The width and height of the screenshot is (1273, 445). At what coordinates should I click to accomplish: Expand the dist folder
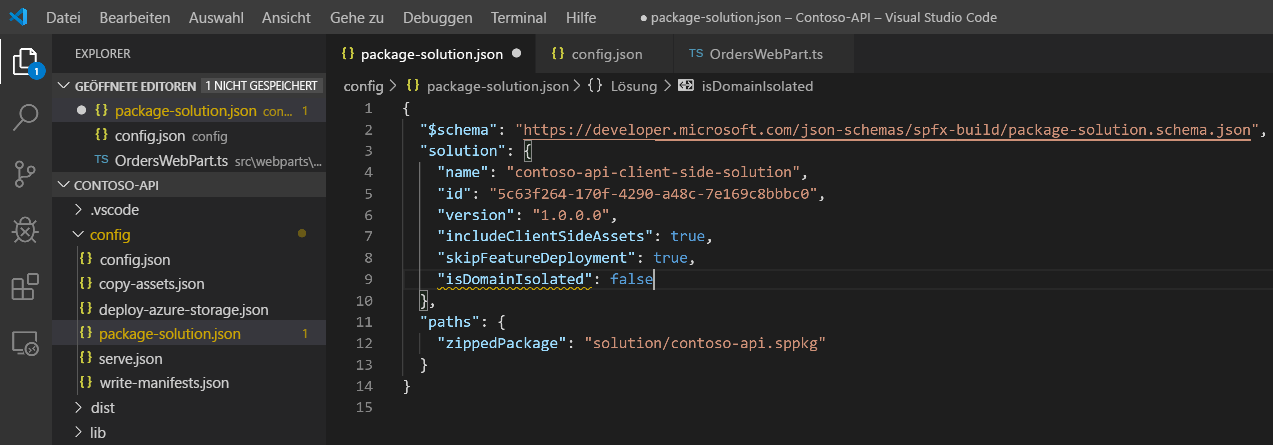189,407
